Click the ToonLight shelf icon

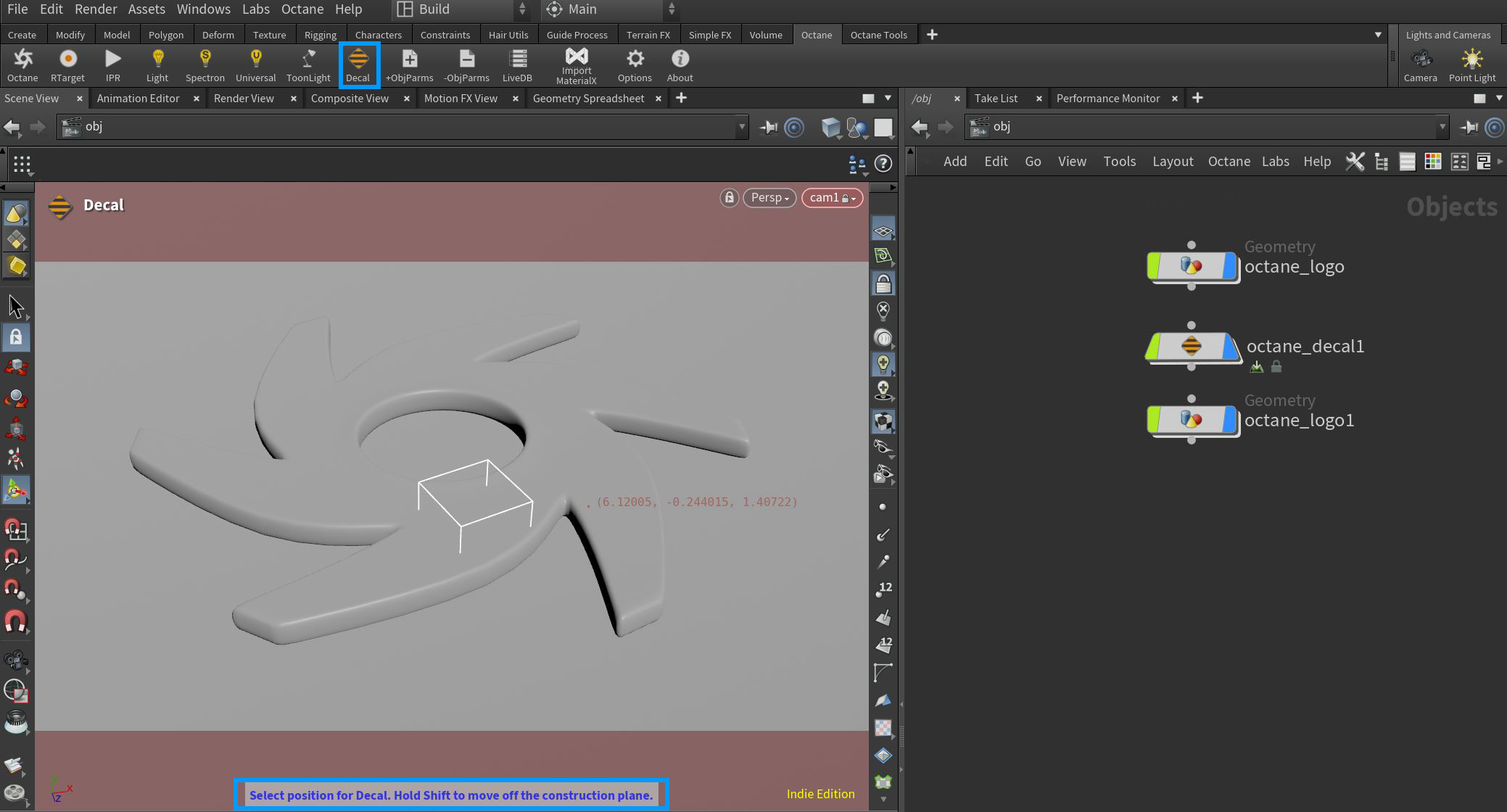pos(308,59)
